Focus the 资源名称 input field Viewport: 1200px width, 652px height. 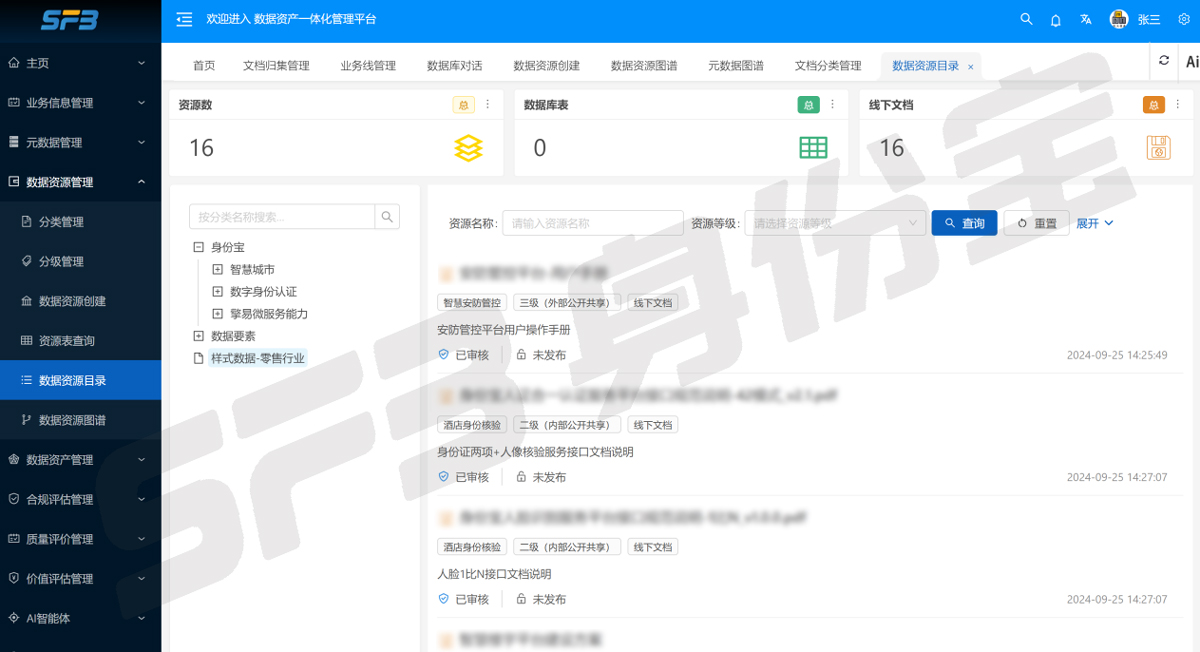pyautogui.click(x=593, y=223)
